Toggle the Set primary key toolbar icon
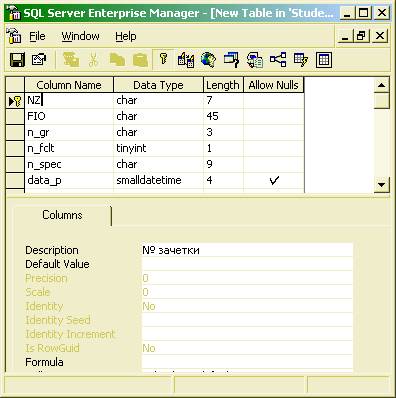 tap(163, 59)
